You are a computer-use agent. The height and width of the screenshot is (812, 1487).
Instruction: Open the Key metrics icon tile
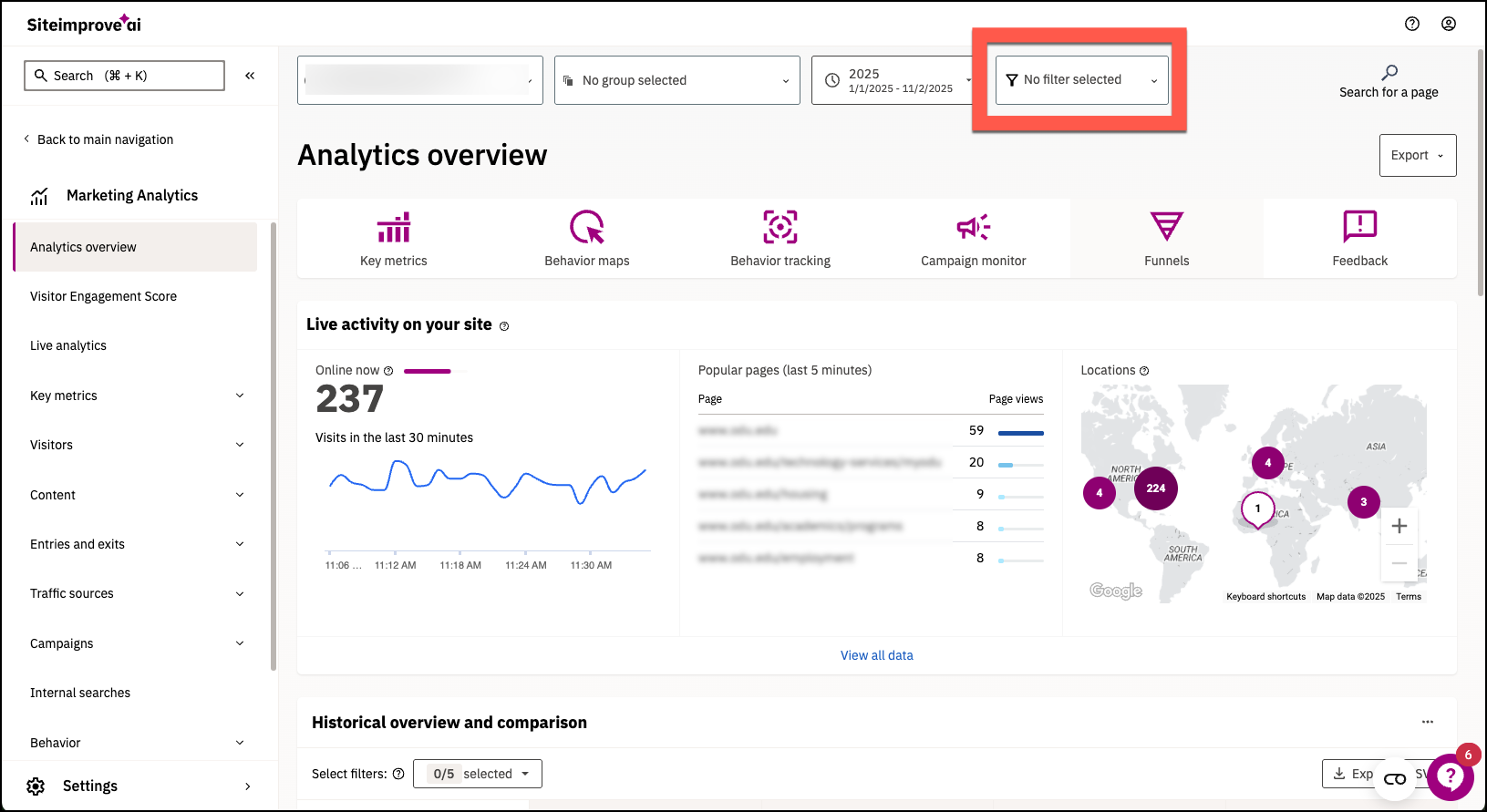tap(394, 239)
